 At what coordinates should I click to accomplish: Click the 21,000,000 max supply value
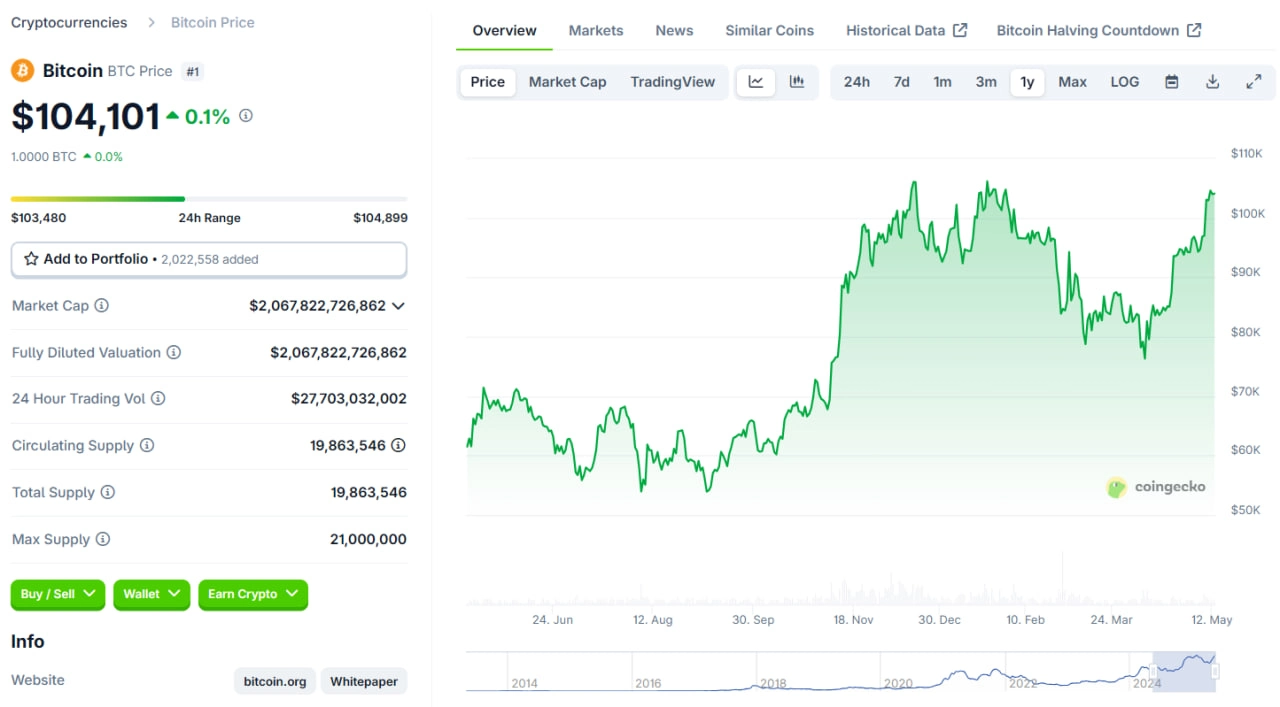(368, 540)
